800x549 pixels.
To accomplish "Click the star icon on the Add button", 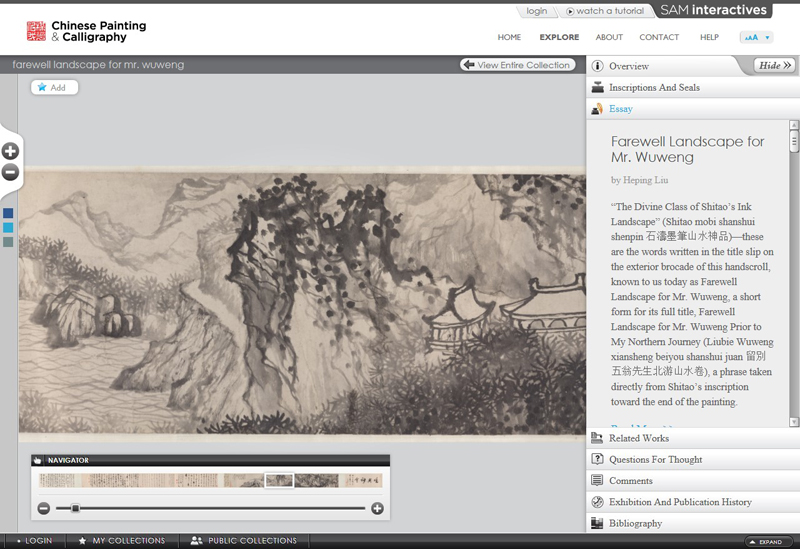I will (x=42, y=87).
